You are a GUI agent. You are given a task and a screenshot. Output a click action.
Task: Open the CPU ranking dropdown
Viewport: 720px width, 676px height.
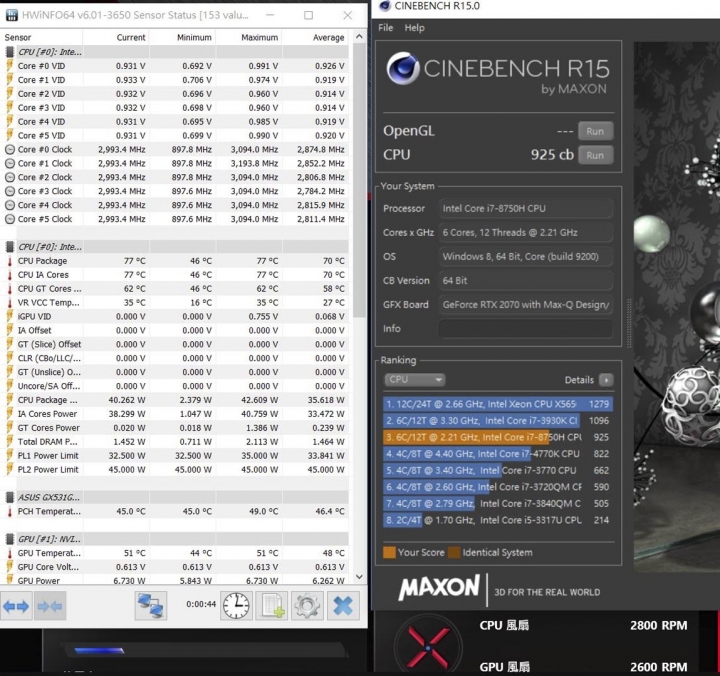pyautogui.click(x=414, y=379)
